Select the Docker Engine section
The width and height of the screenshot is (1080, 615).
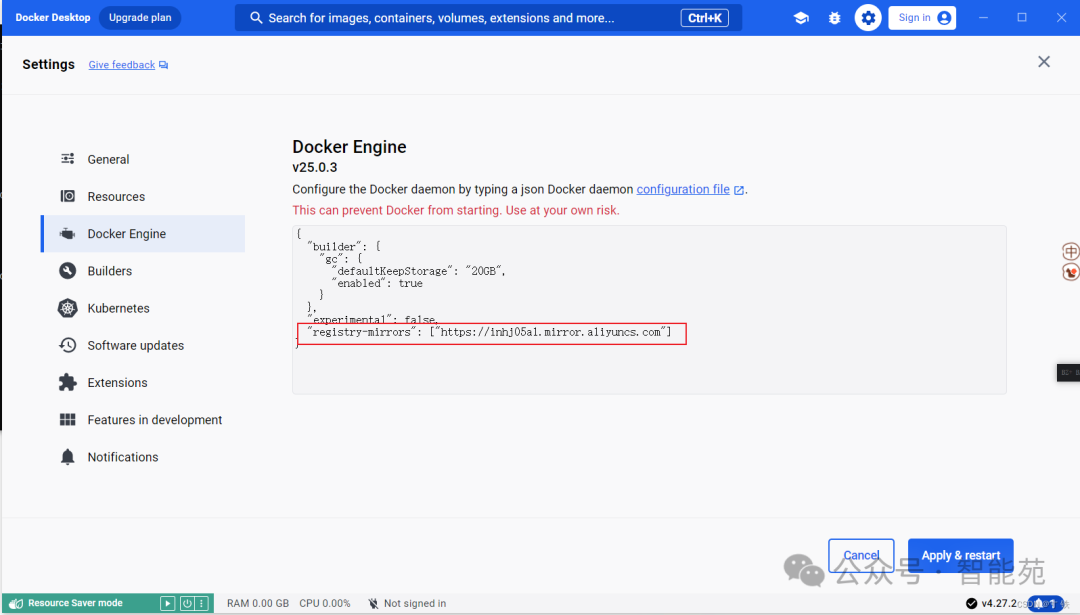[125, 233]
